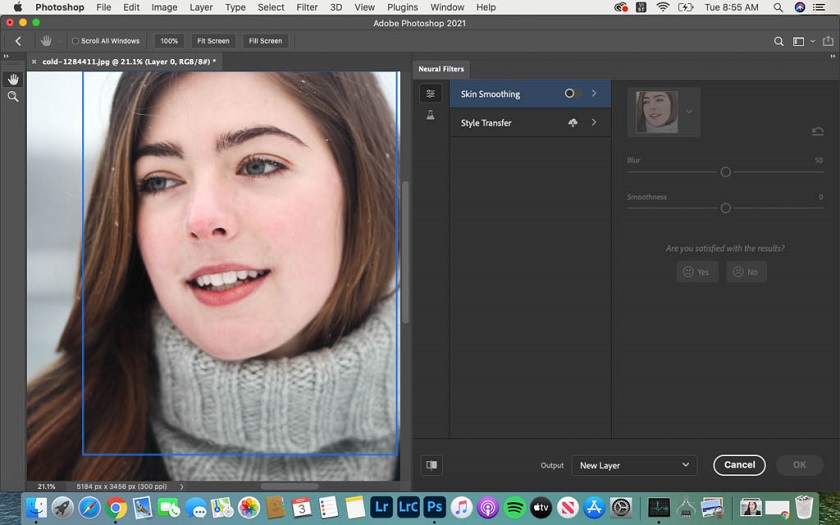Click Creative Cloud menu bar icon

click(621, 8)
